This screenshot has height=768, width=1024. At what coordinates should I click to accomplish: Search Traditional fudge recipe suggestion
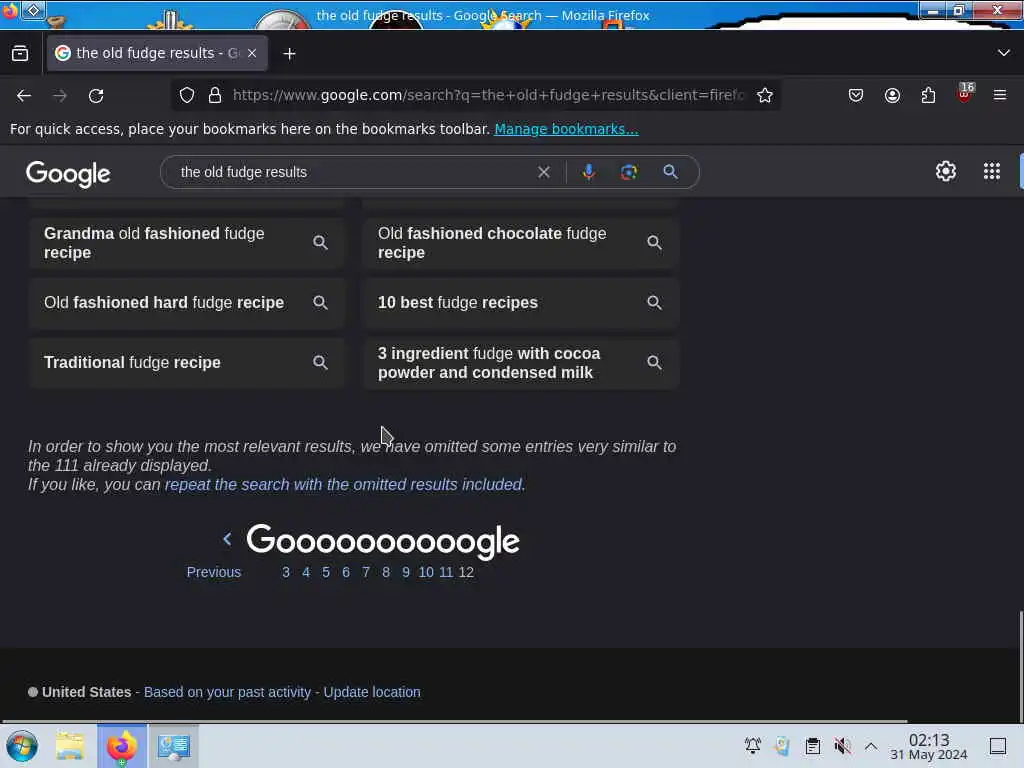186,363
